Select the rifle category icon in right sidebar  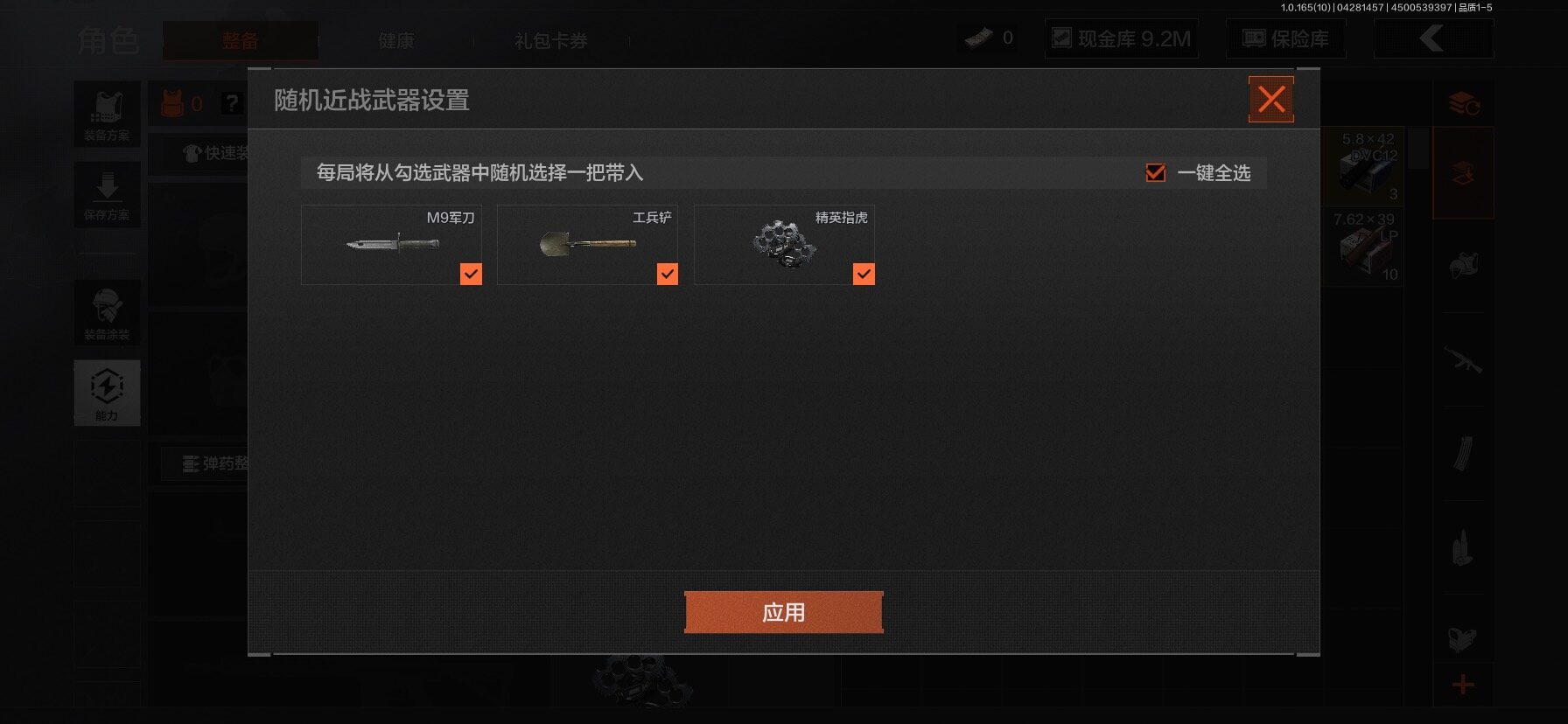tap(1462, 359)
